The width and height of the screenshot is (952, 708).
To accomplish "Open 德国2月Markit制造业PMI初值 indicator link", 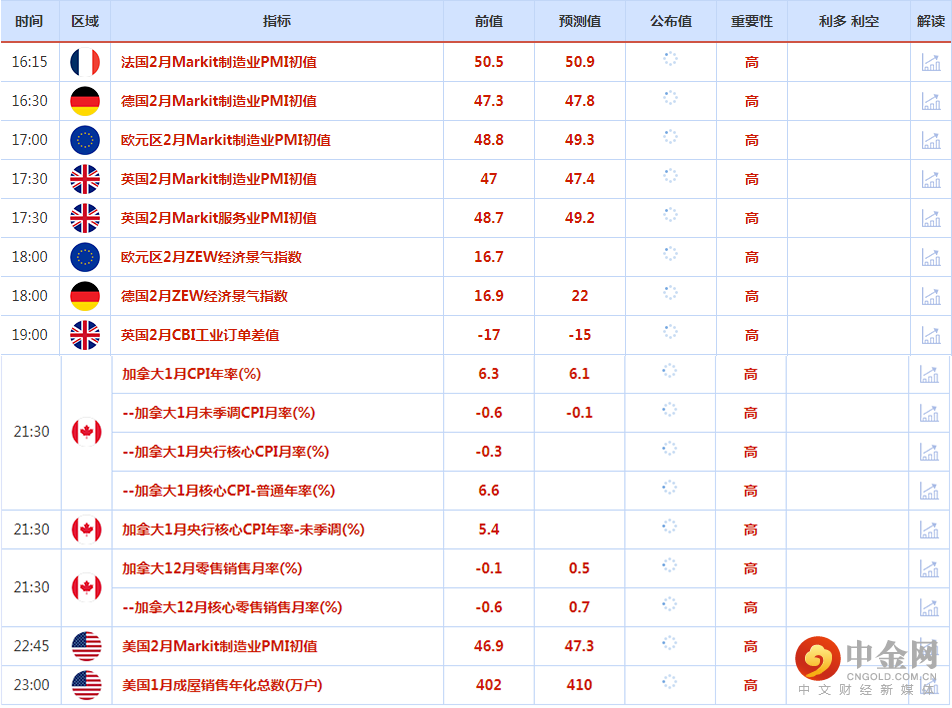I will 219,101.
